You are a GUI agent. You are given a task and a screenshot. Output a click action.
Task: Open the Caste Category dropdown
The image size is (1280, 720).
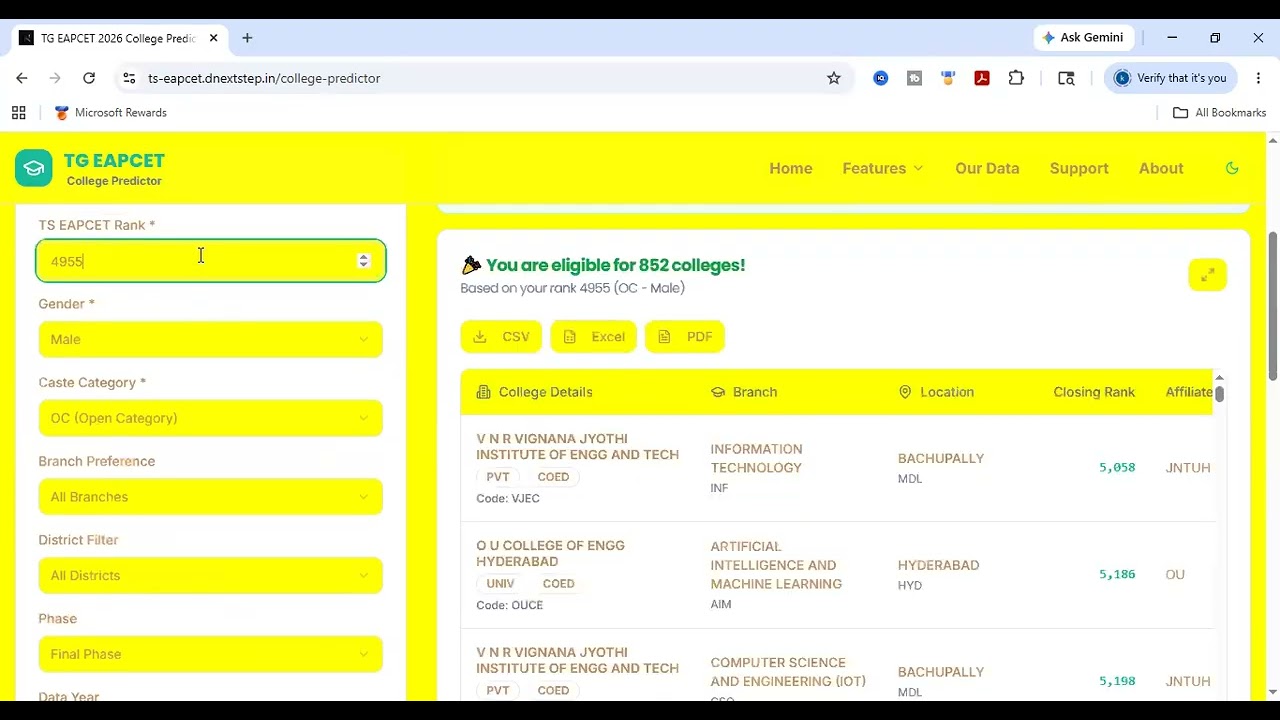(x=211, y=418)
